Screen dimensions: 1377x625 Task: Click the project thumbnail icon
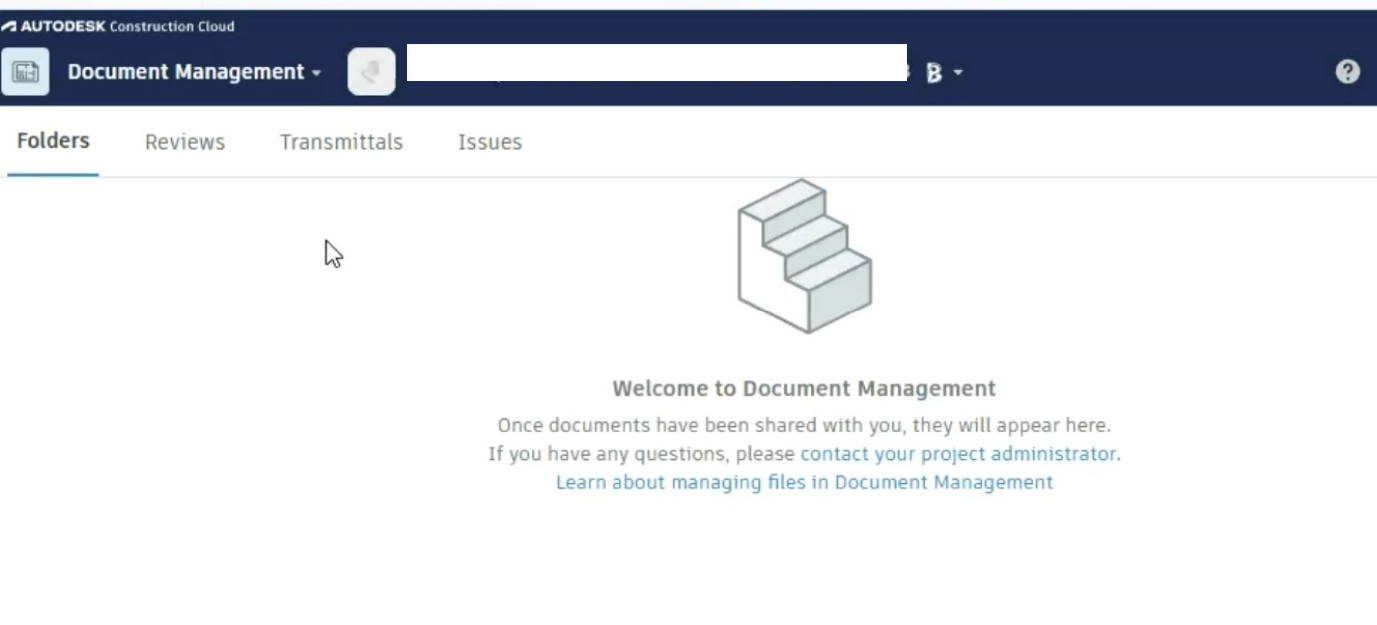point(371,72)
